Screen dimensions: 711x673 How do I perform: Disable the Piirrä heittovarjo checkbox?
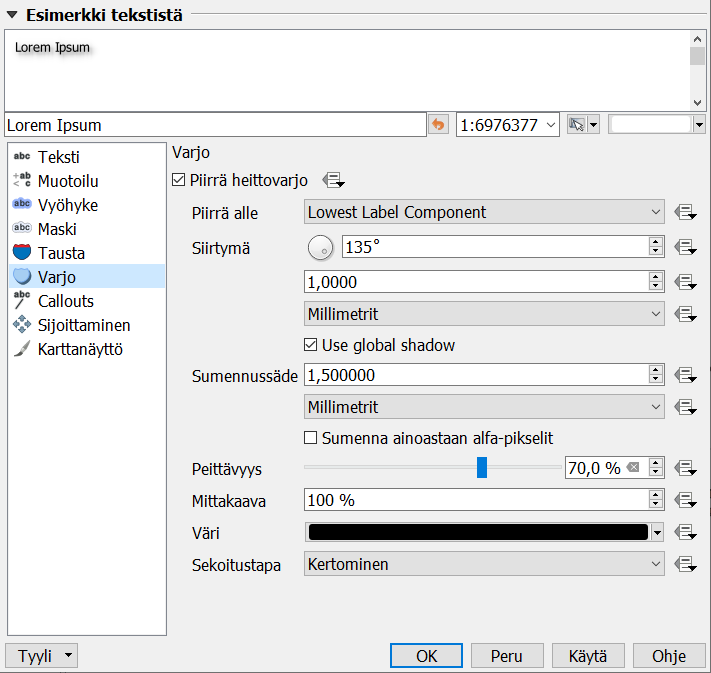179,180
